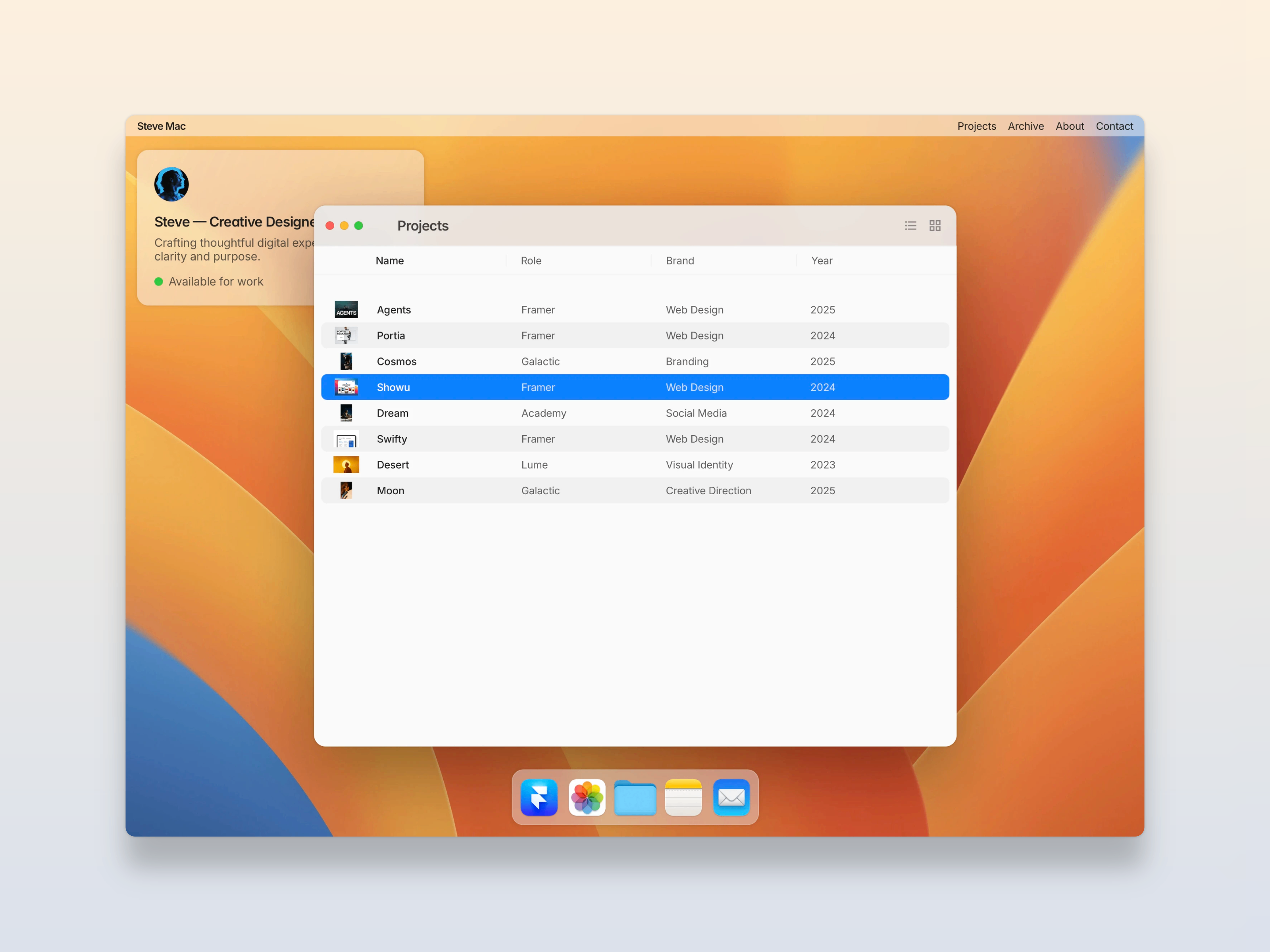Image resolution: width=1270 pixels, height=952 pixels.
Task: Click the Cosmos project thumbnail
Action: [x=346, y=361]
